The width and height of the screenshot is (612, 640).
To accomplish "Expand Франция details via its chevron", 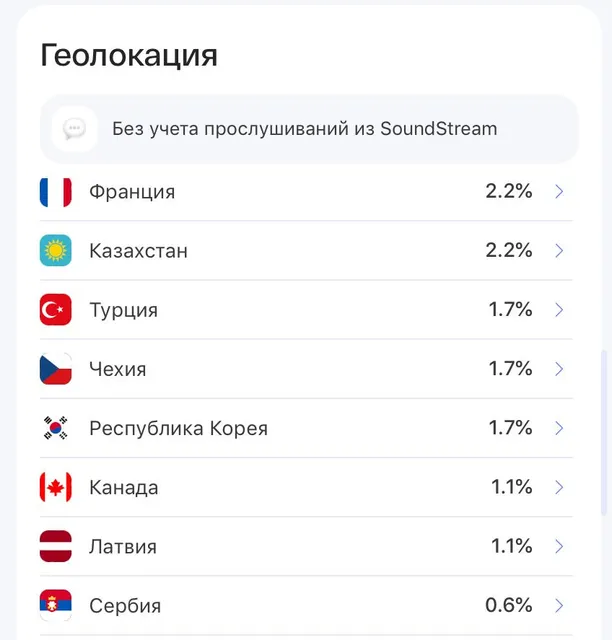I will click(x=559, y=191).
